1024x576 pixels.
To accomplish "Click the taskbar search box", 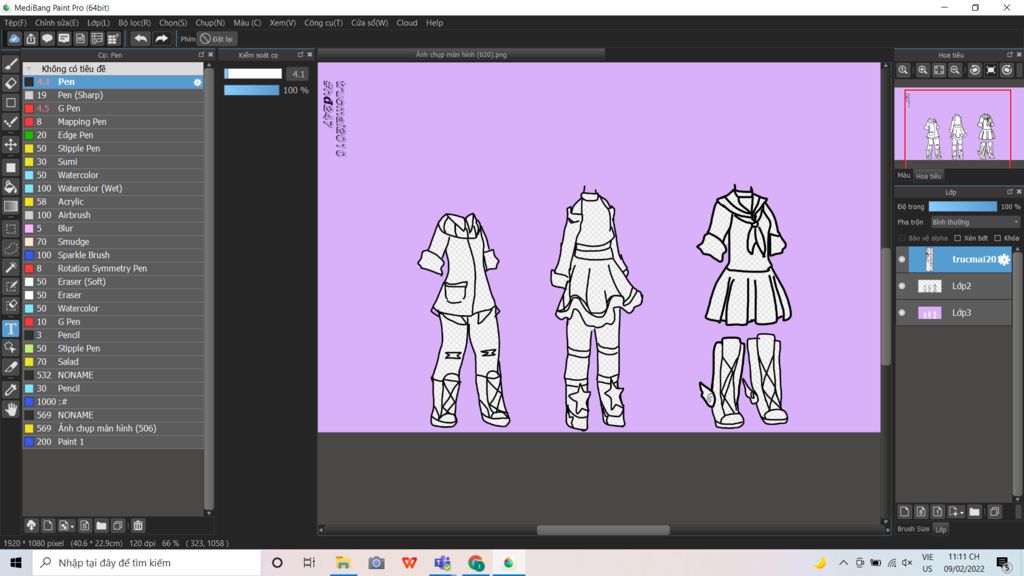I will point(147,562).
